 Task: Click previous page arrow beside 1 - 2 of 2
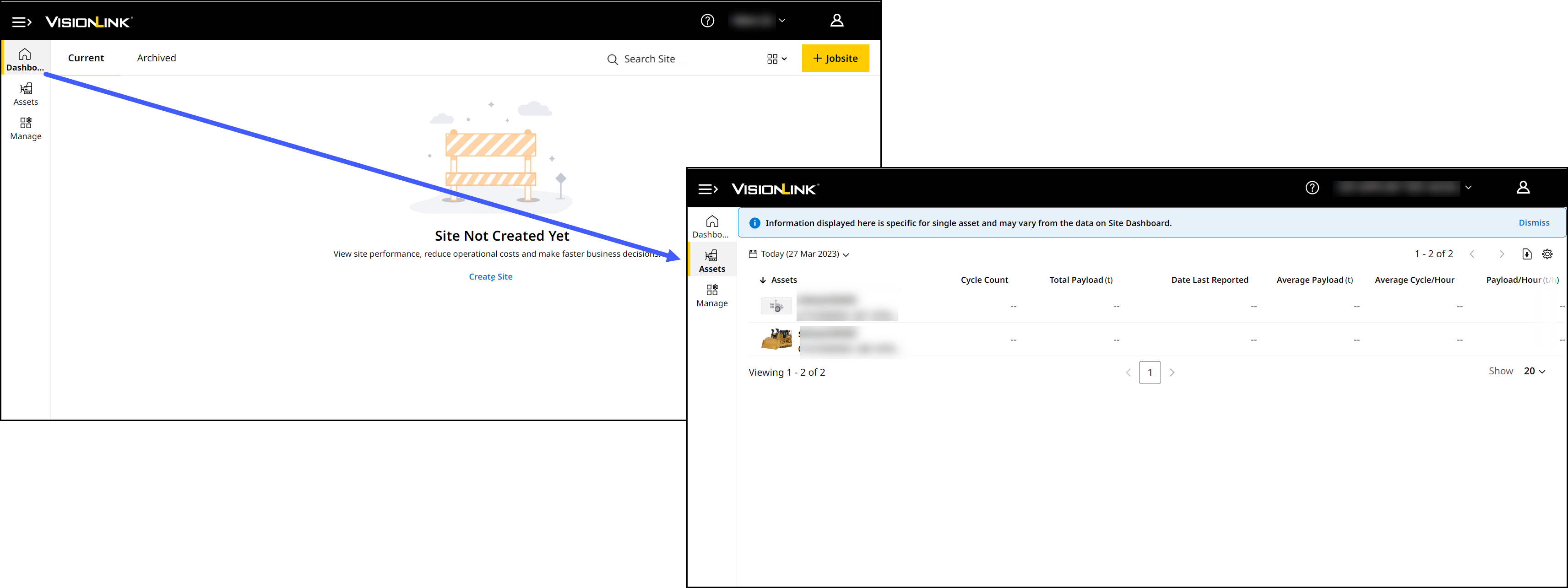(1472, 254)
